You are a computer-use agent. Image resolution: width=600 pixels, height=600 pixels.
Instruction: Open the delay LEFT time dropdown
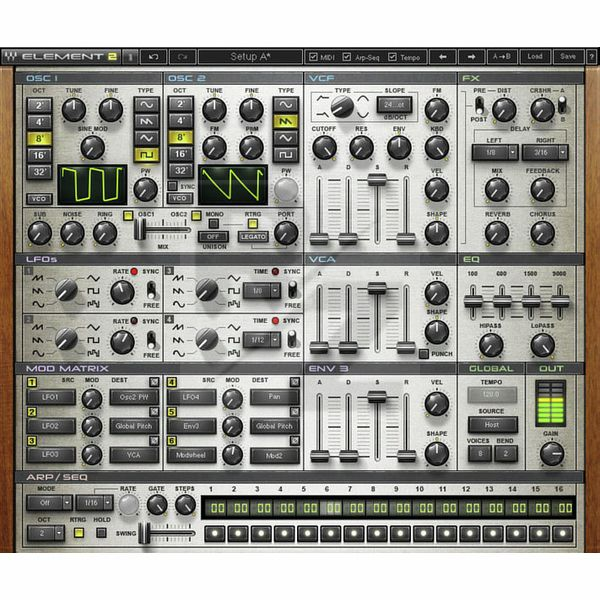[494, 152]
